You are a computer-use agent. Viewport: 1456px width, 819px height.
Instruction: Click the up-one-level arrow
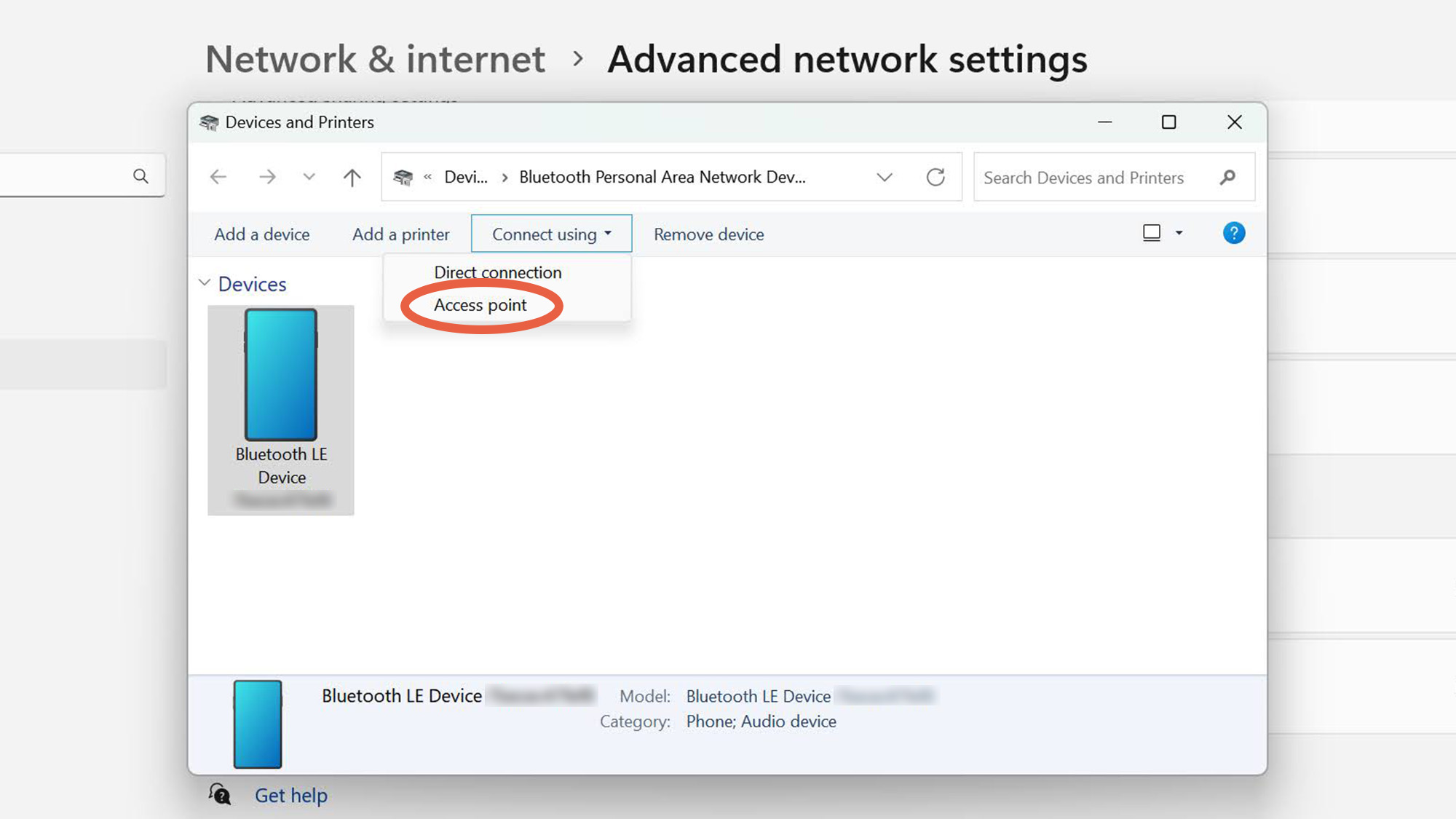[x=352, y=177]
